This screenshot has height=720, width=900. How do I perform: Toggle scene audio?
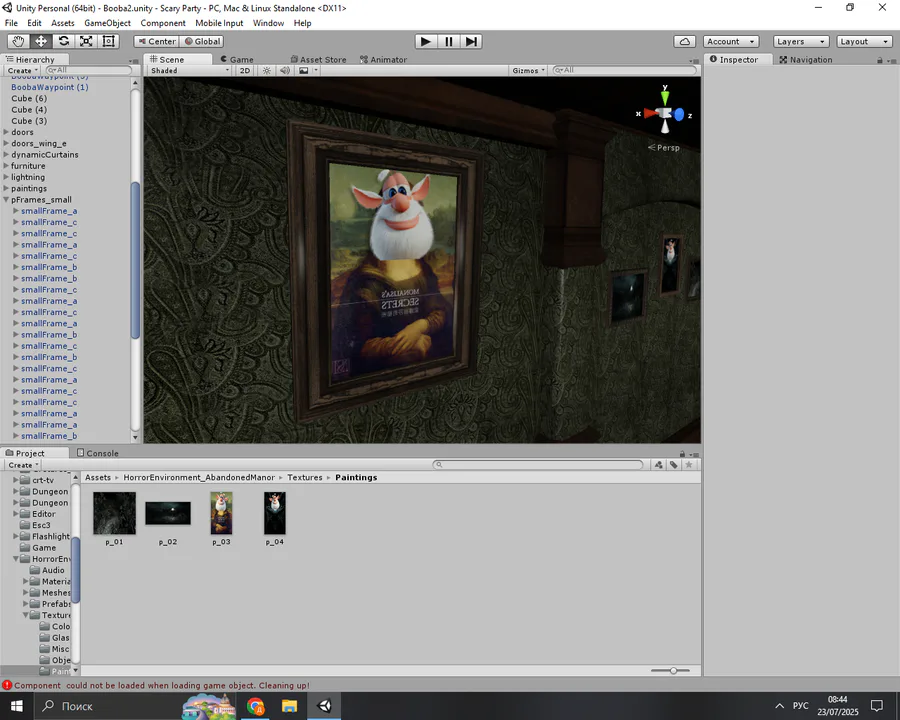[285, 71]
